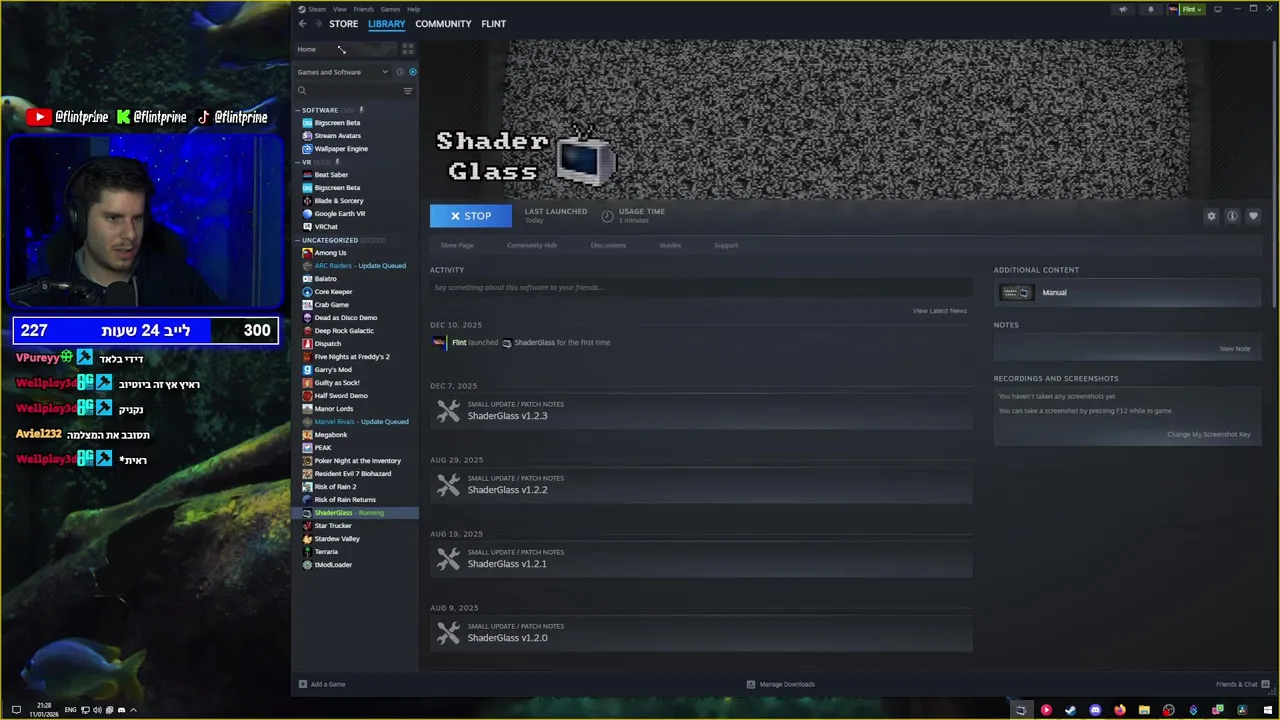Open ShaderGlass Store Page tab

(x=457, y=245)
